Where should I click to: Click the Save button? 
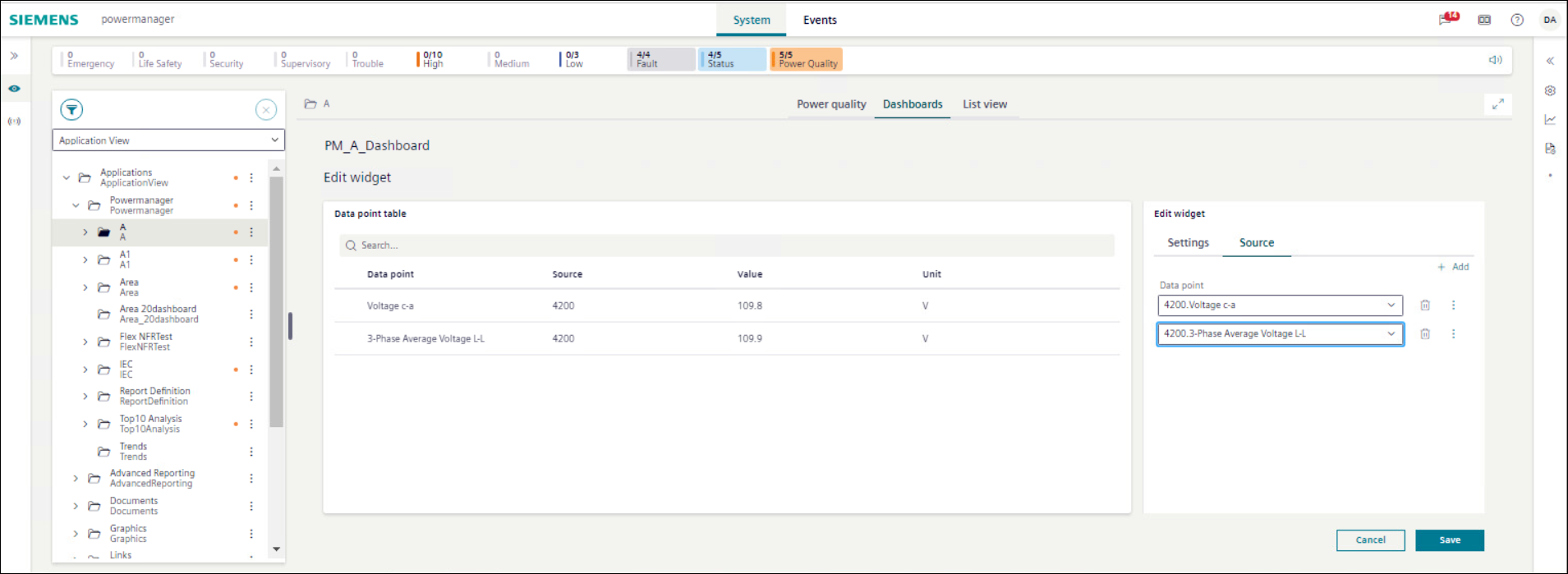tap(1449, 540)
